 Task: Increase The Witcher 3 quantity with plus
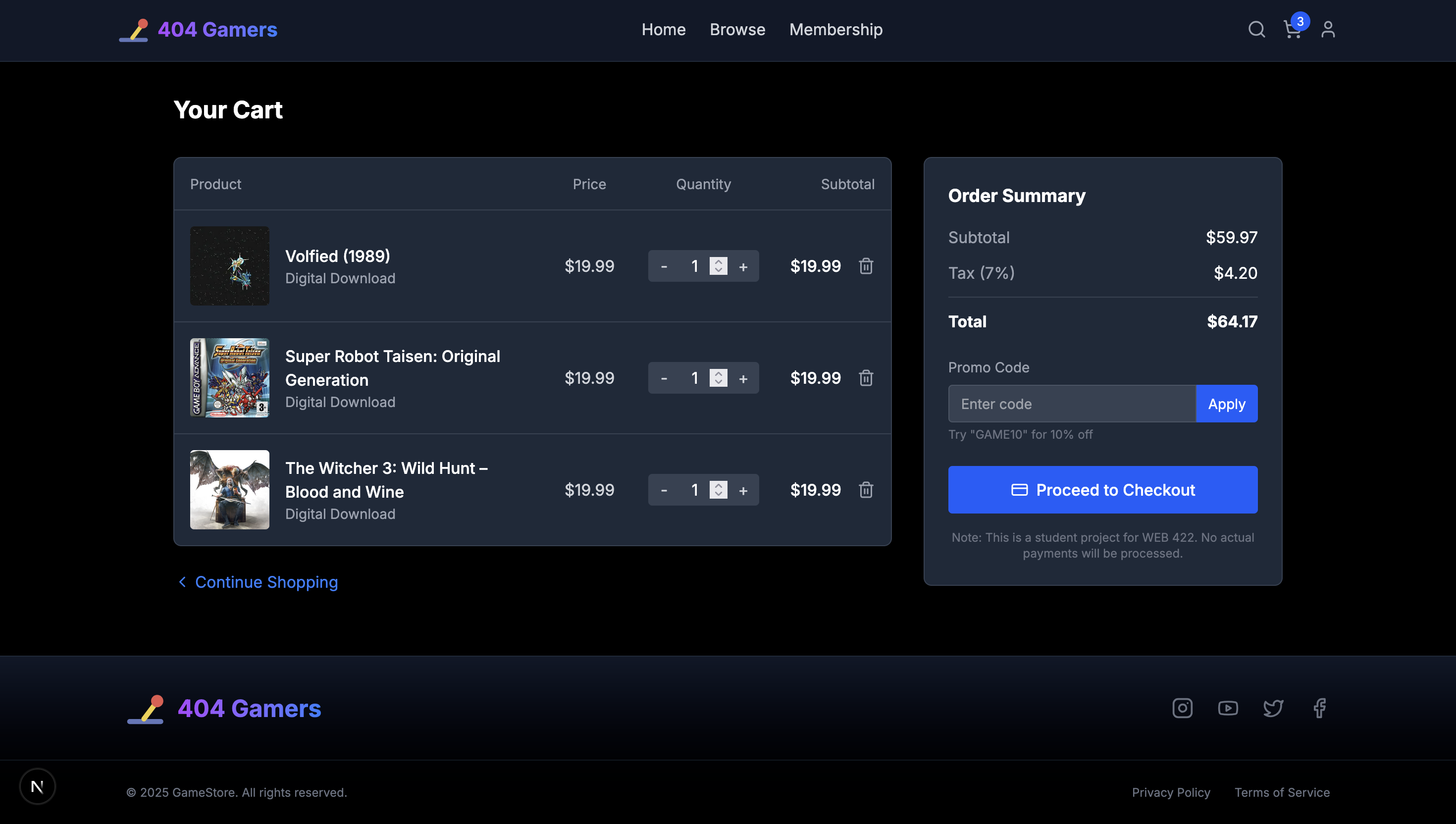pos(743,491)
